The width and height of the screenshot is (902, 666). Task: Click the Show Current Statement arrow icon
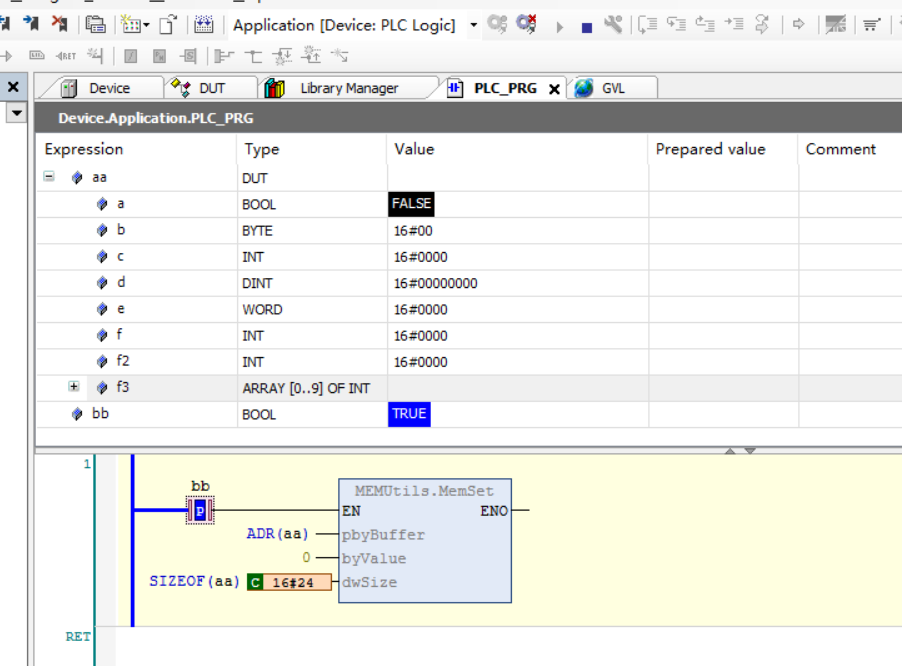(x=798, y=24)
